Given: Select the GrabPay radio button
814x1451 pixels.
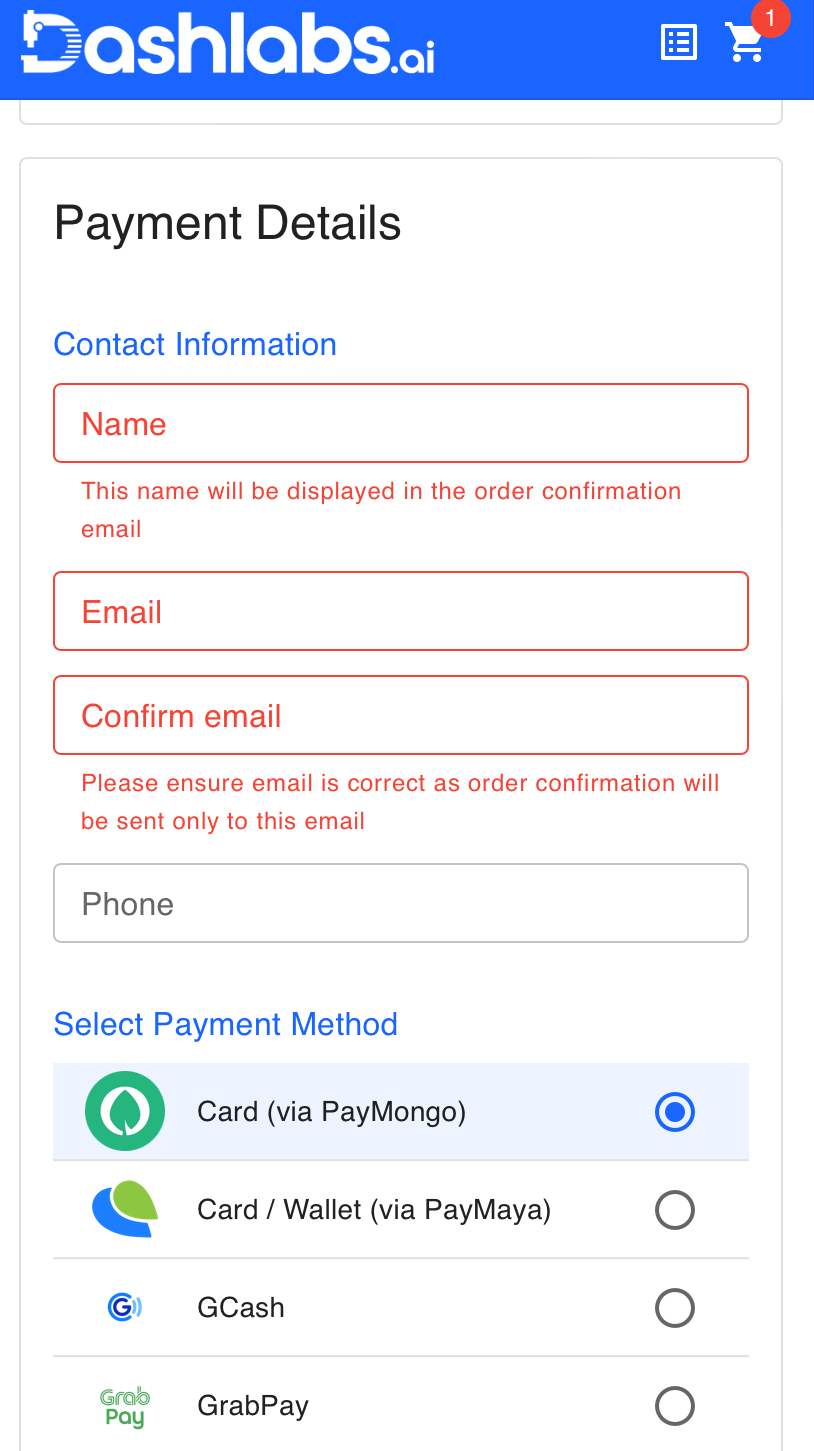Looking at the screenshot, I should pyautogui.click(x=675, y=1406).
